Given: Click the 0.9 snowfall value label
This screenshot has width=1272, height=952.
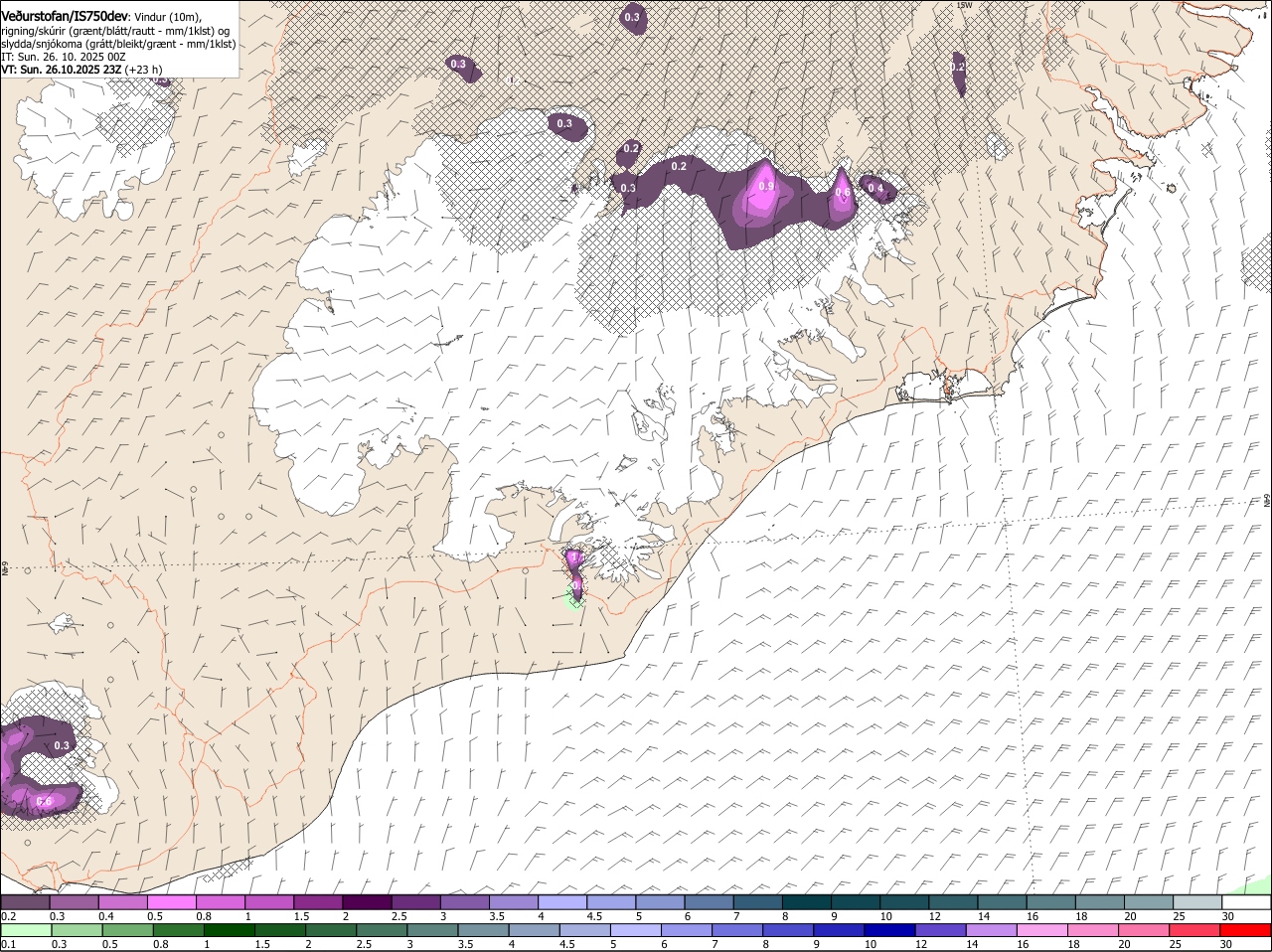Looking at the screenshot, I should (766, 187).
